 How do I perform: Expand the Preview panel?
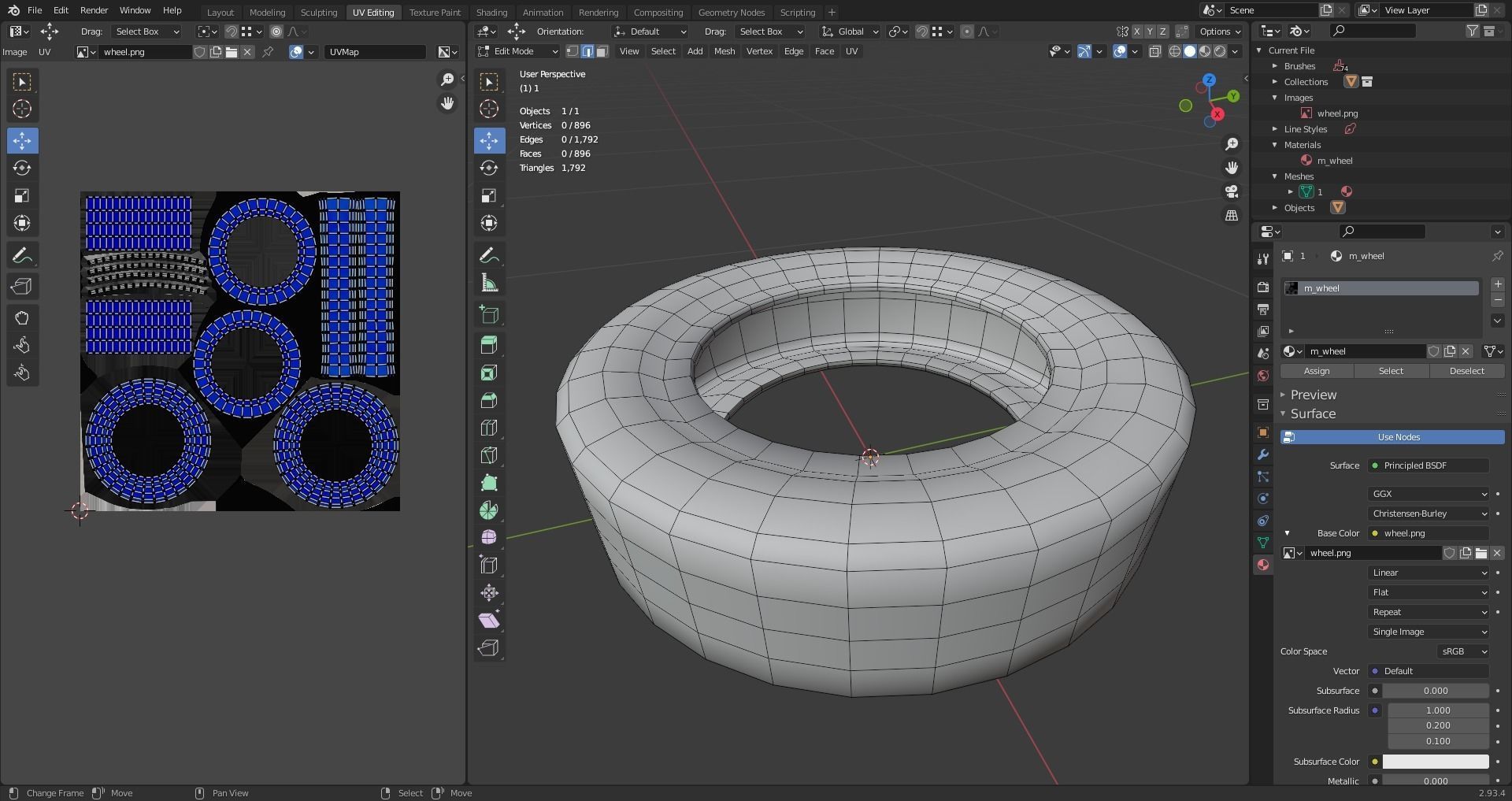pos(1313,395)
